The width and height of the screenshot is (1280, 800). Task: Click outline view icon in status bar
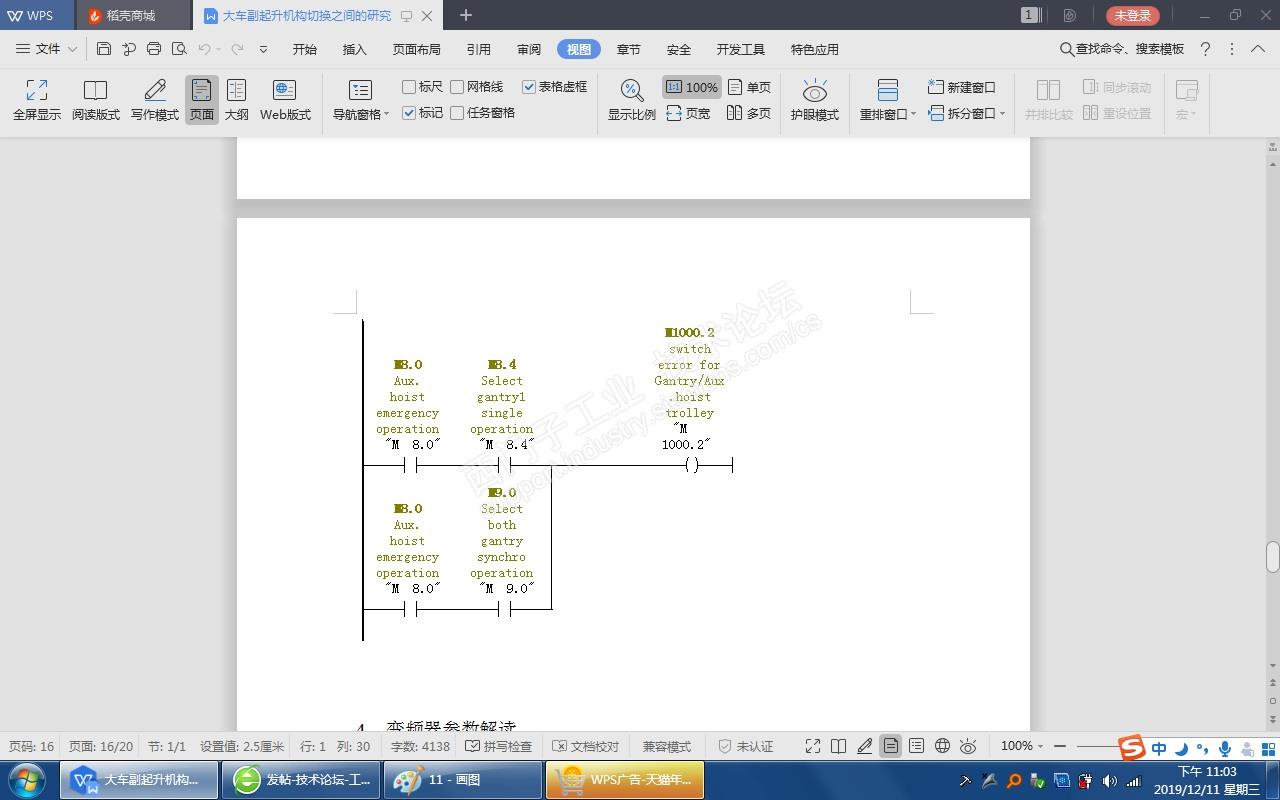coord(917,746)
